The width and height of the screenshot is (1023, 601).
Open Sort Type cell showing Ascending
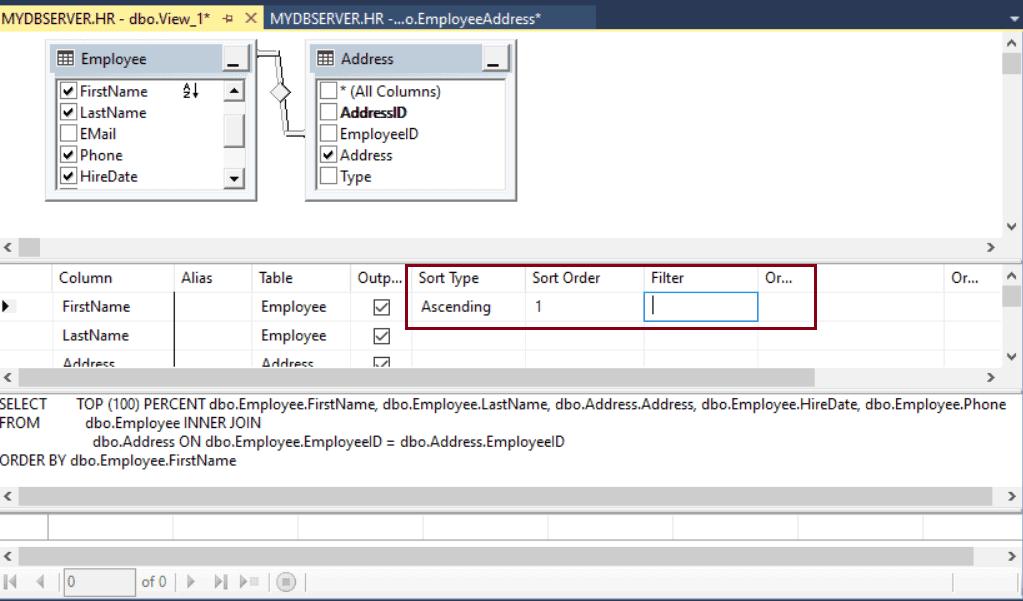click(464, 307)
